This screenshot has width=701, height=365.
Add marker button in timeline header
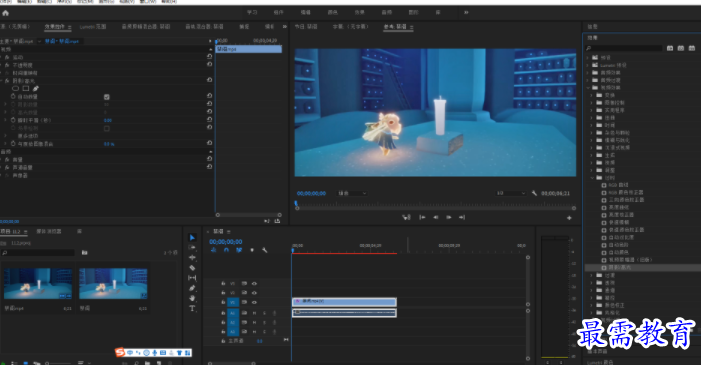[252, 250]
